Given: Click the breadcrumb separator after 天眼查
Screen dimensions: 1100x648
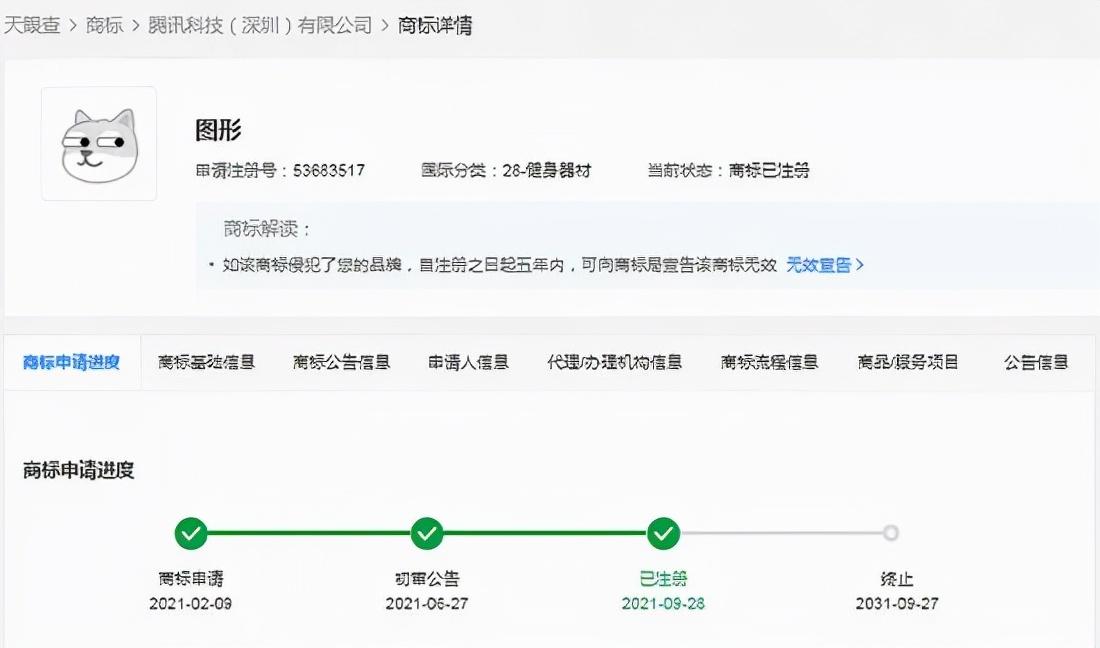Looking at the screenshot, I should [x=73, y=25].
